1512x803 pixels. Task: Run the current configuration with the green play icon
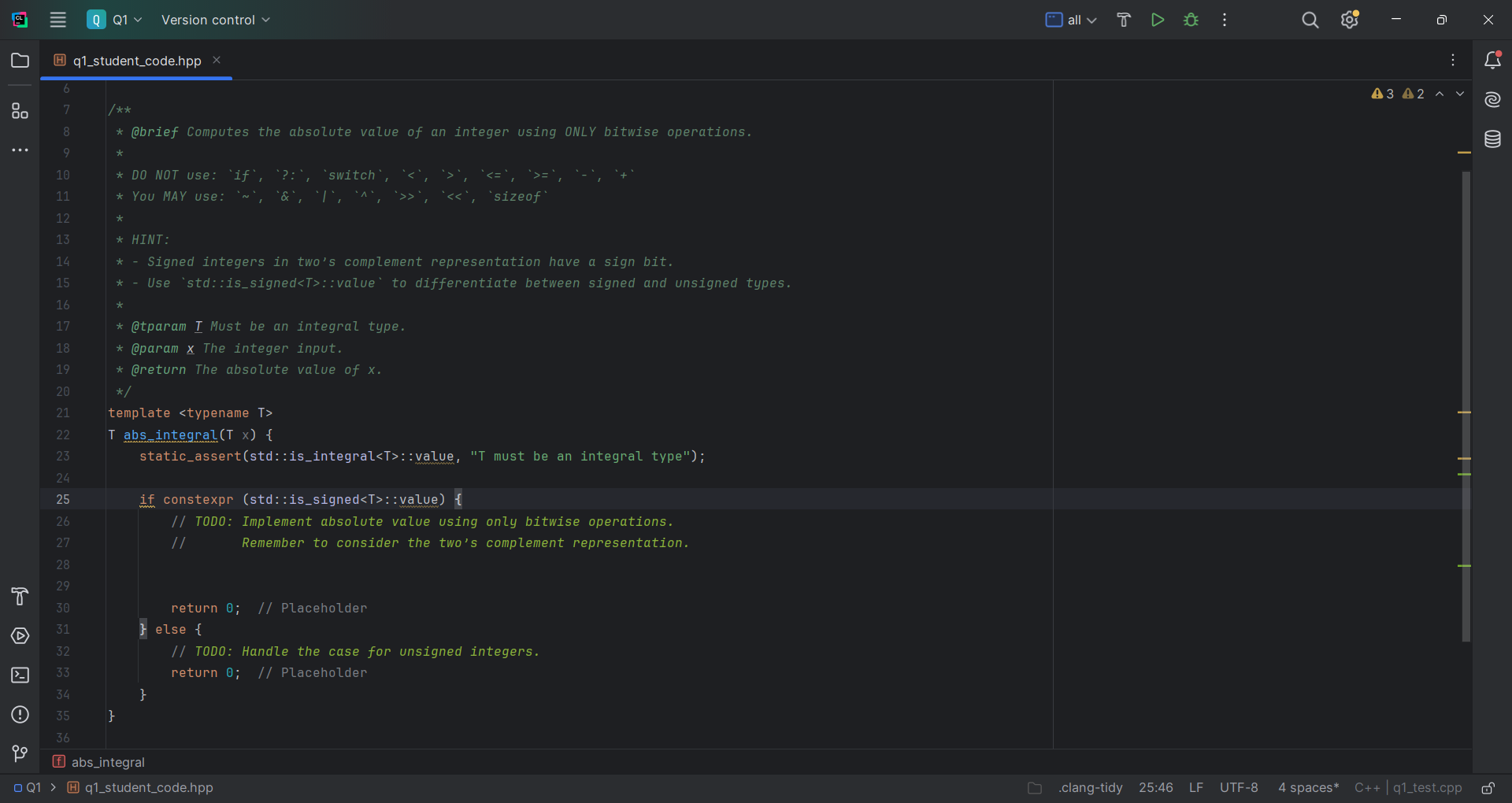(x=1158, y=20)
